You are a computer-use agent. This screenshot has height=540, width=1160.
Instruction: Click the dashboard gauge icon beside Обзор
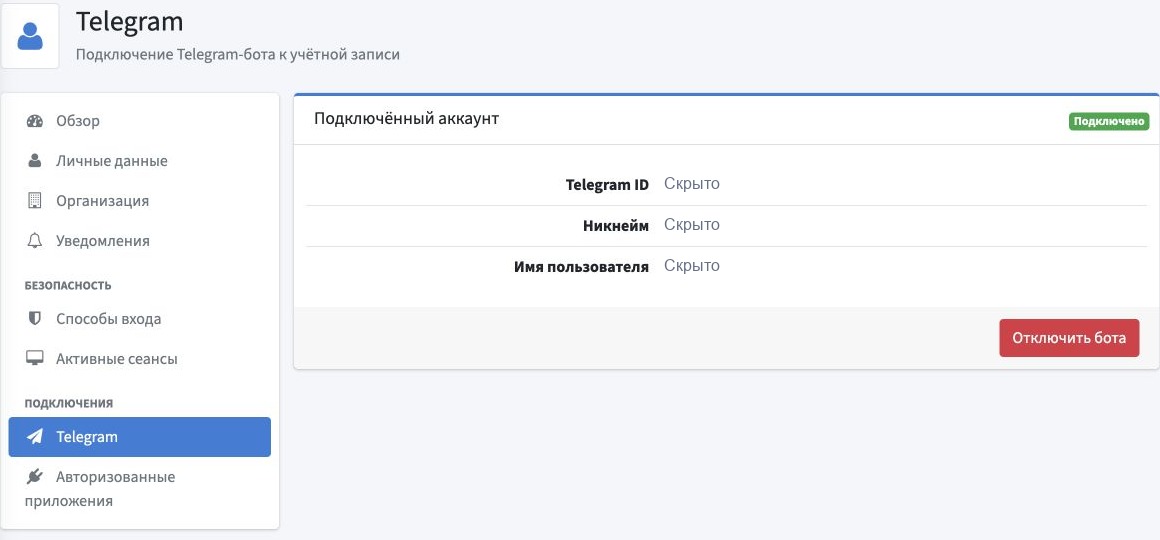coord(35,121)
